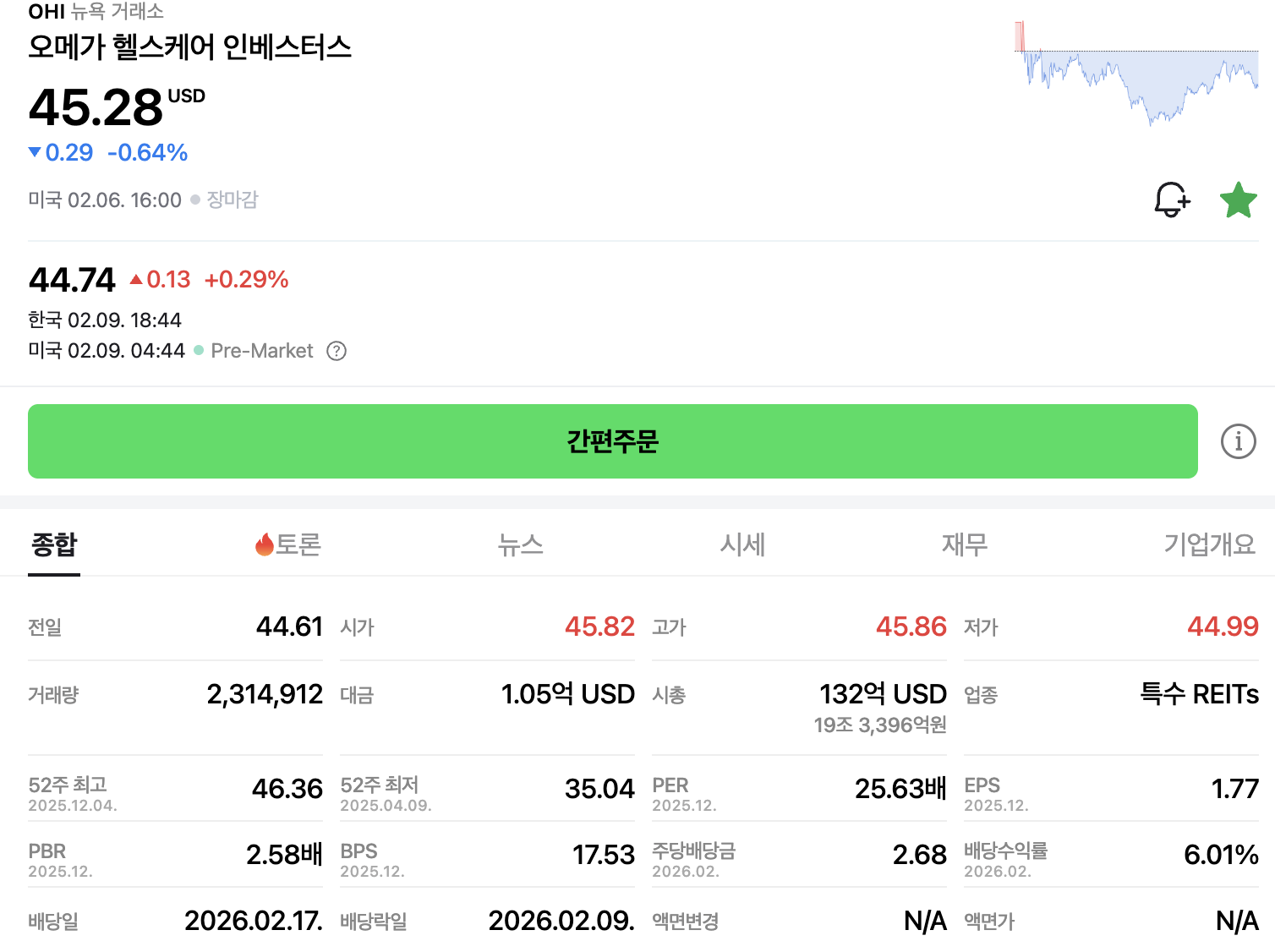Screen dimensions: 1275x952
Task: Click the pre-market price 44.74
Action: click(x=72, y=280)
